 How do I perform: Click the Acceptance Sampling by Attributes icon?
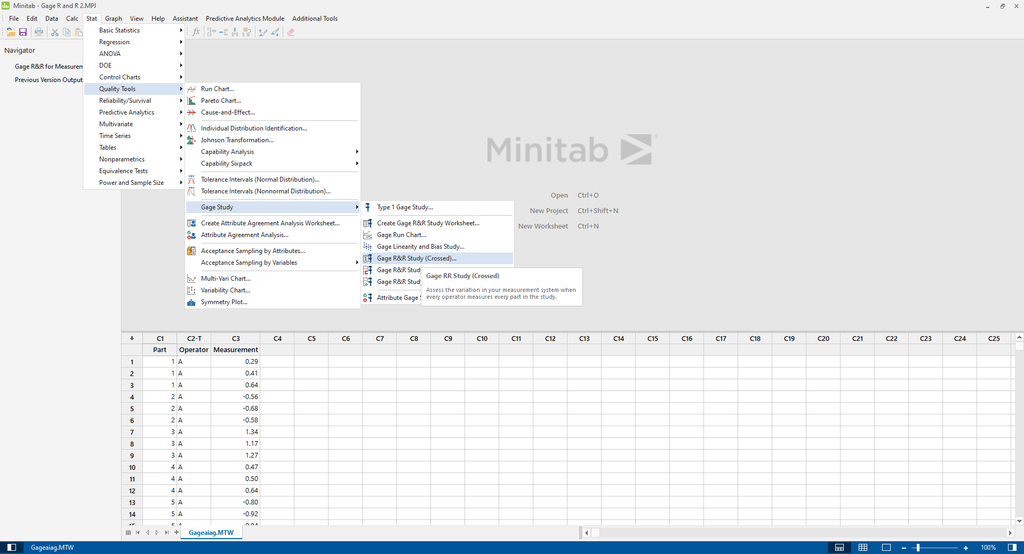[191, 250]
